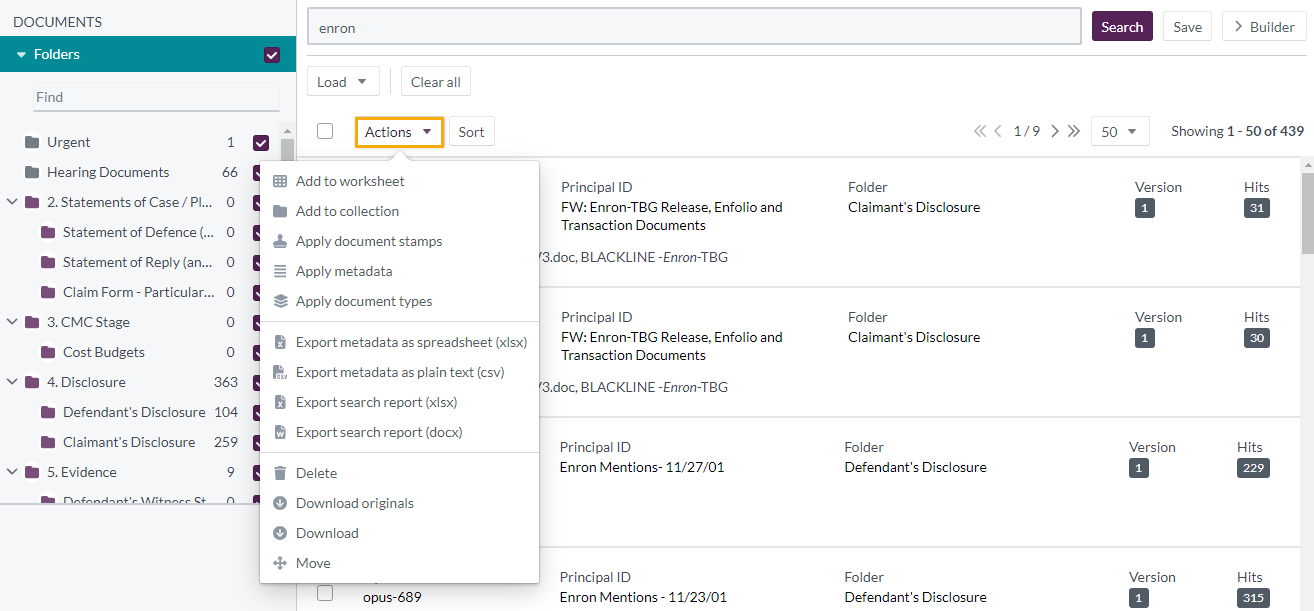Click the worksheet grid icon beside Add to worksheet

tap(280, 181)
